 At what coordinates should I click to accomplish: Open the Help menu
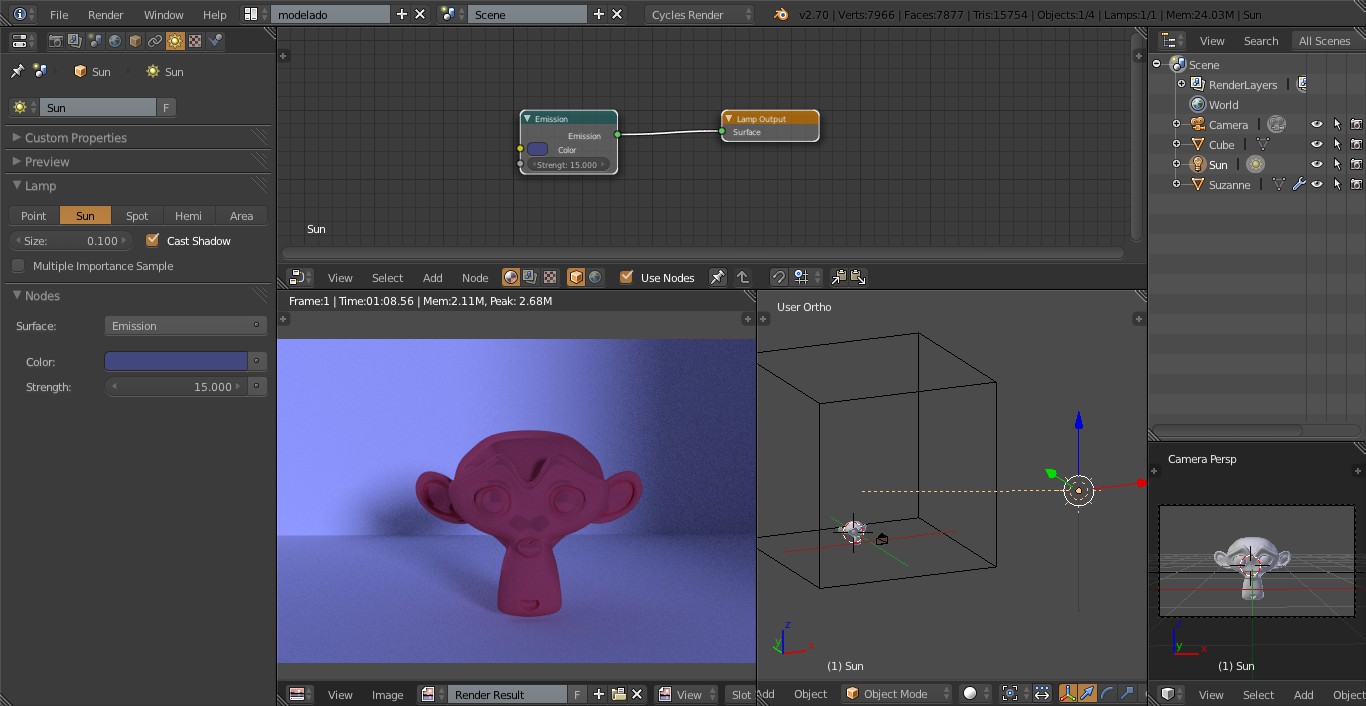point(214,15)
